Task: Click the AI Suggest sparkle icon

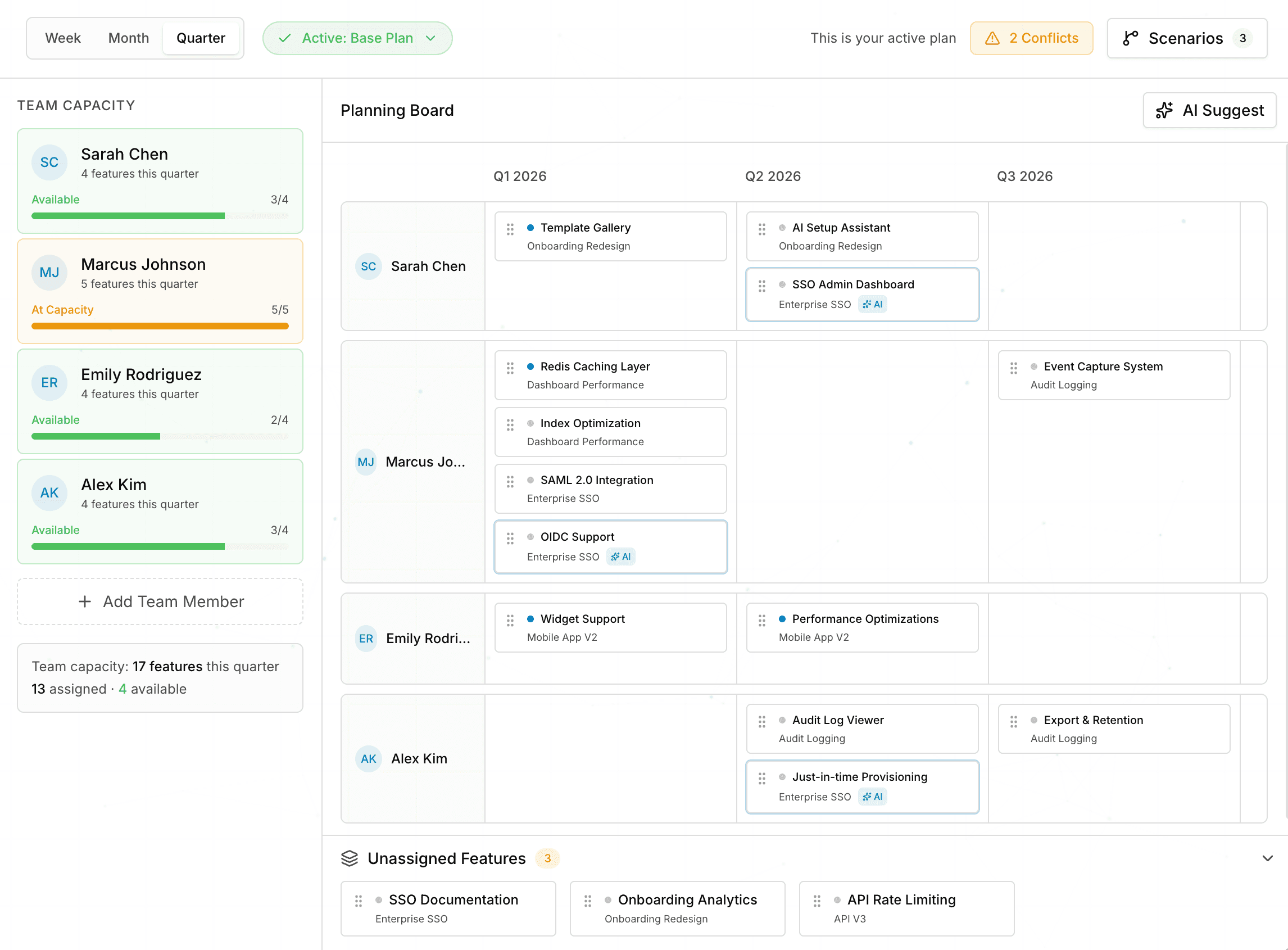Action: coord(1164,110)
